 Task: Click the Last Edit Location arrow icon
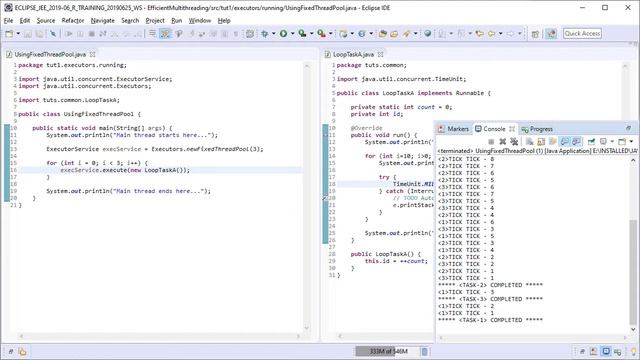pos(480,34)
